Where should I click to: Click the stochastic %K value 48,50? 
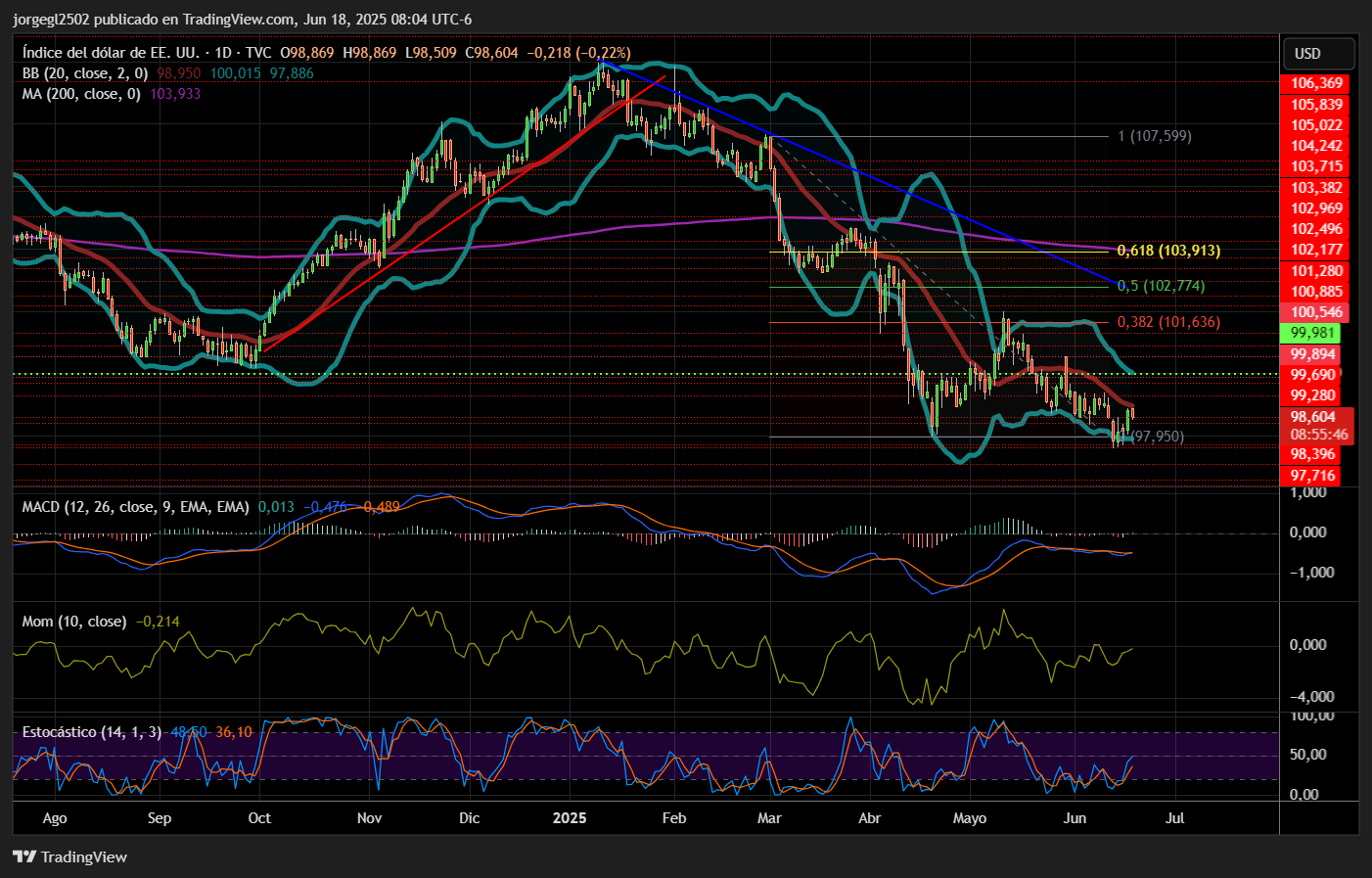pos(188,732)
